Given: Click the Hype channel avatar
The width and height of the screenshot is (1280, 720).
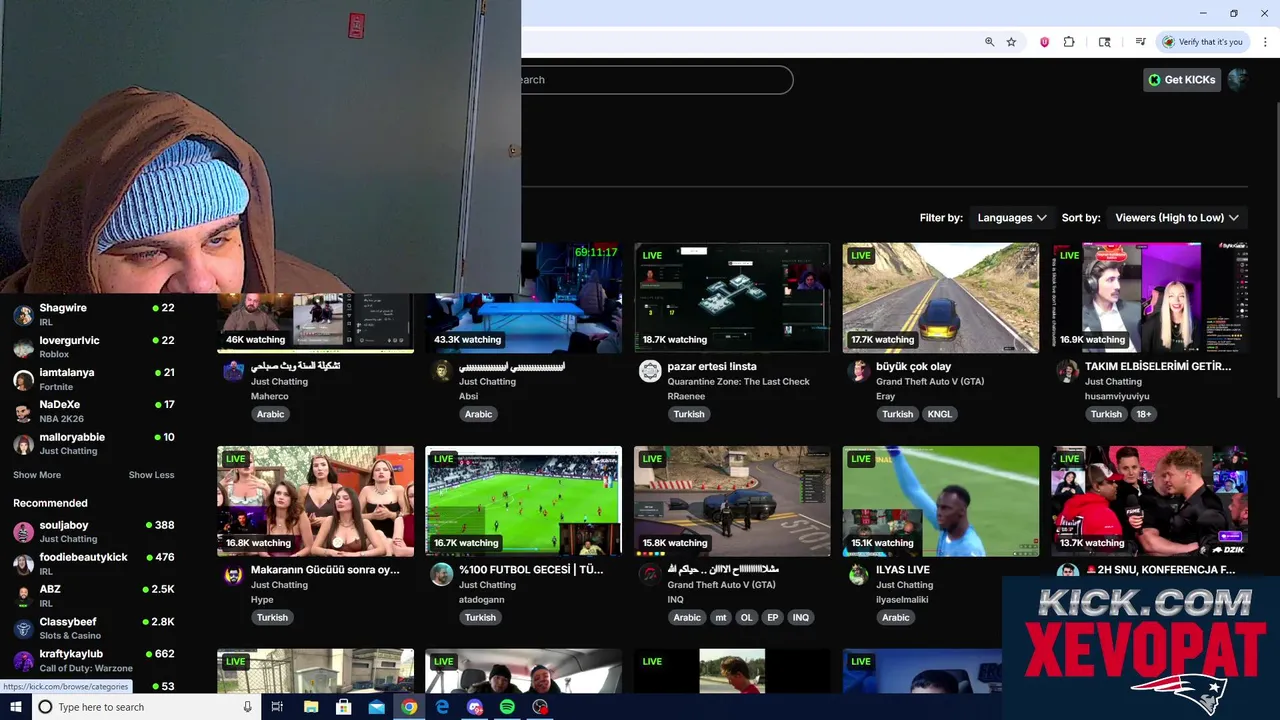Looking at the screenshot, I should click(233, 574).
